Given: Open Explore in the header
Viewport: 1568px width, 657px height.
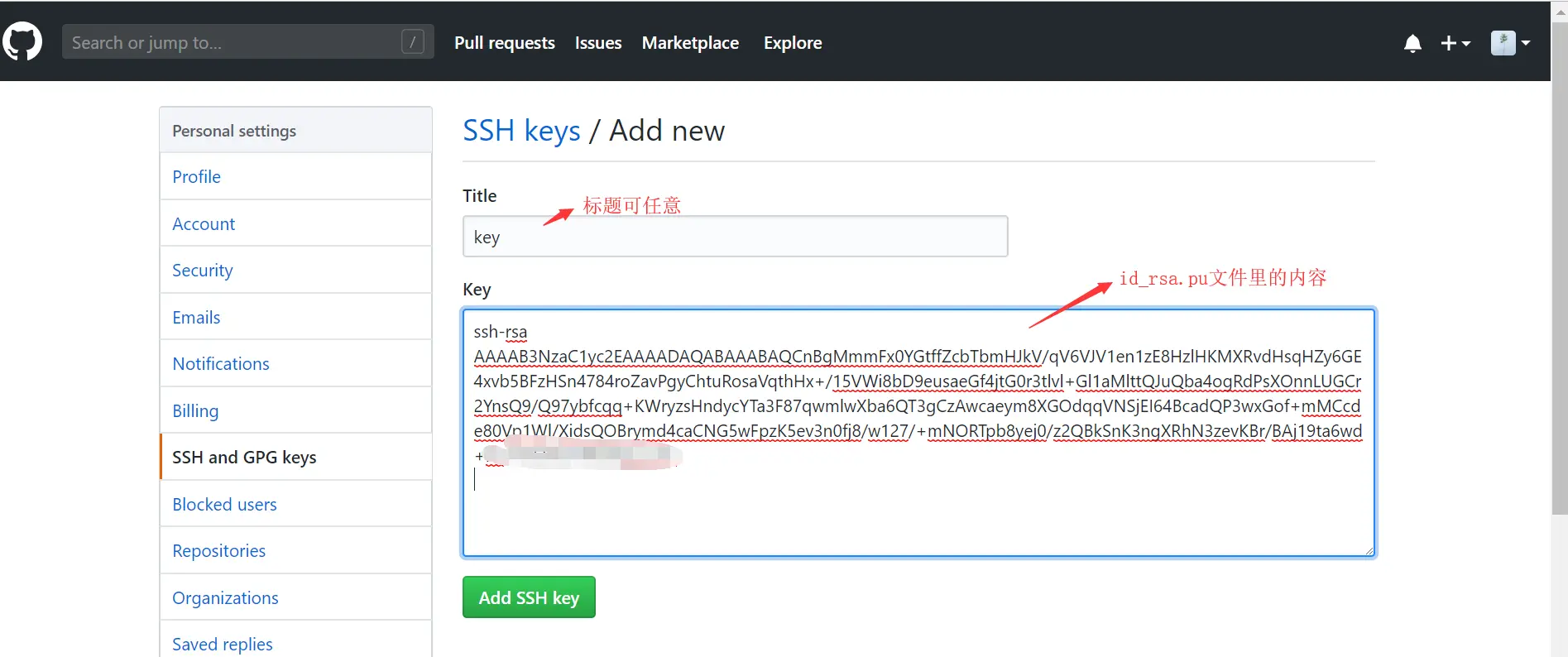Looking at the screenshot, I should pyautogui.click(x=793, y=43).
